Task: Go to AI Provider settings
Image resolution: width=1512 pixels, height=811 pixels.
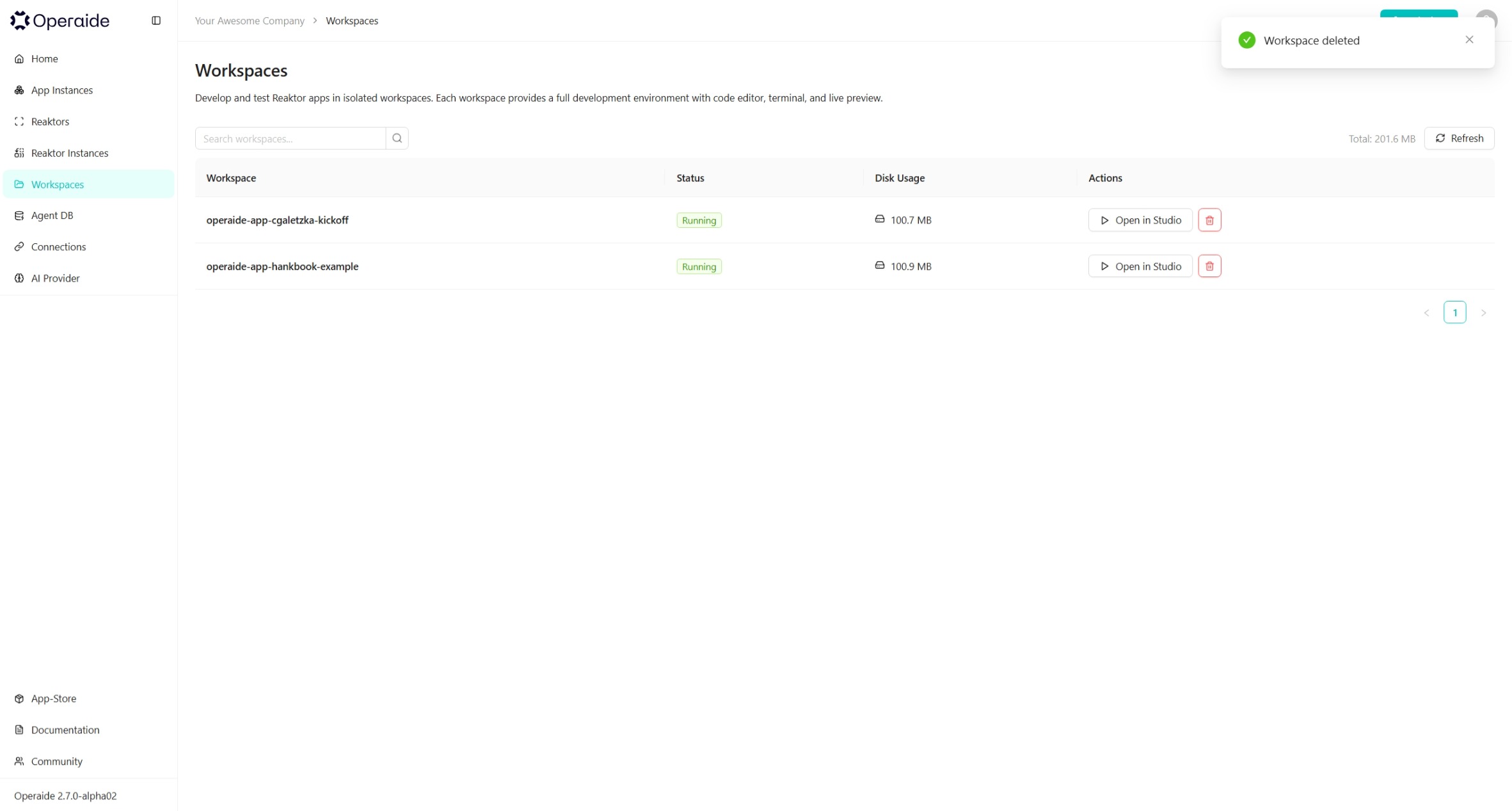Action: point(88,278)
